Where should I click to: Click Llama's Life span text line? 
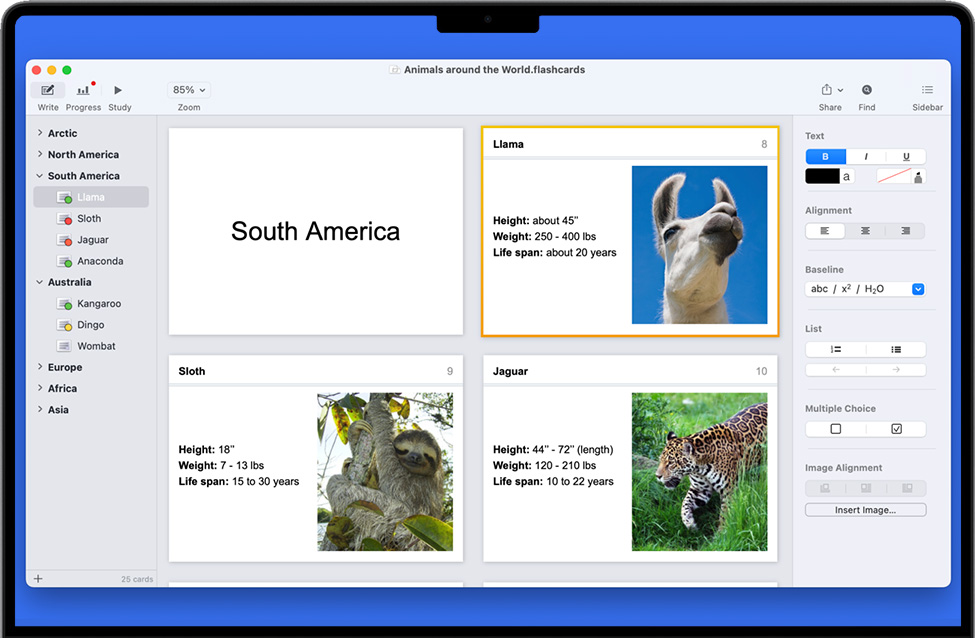(x=555, y=252)
